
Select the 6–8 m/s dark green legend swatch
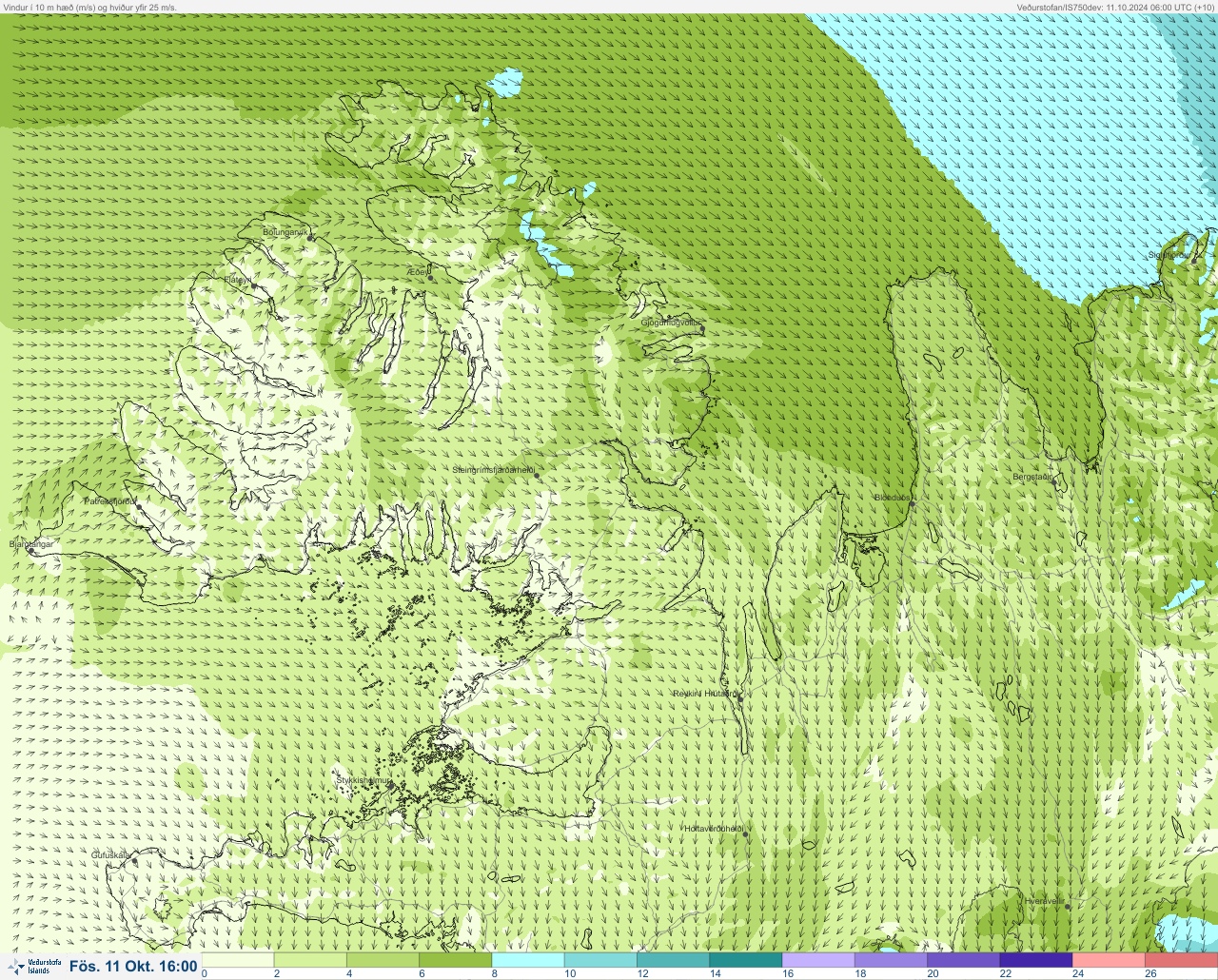pyautogui.click(x=455, y=960)
